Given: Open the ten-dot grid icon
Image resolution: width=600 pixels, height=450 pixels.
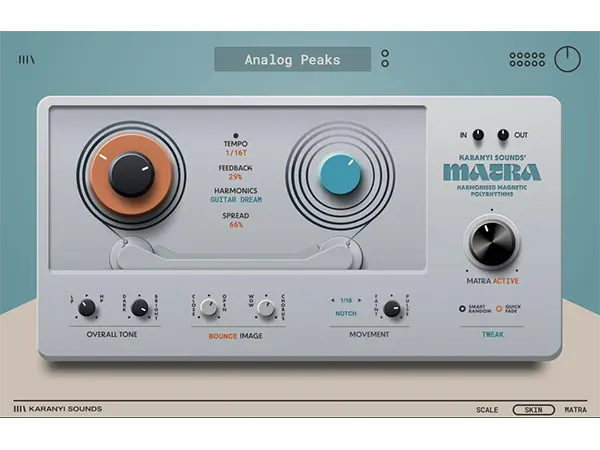Looking at the screenshot, I should tap(527, 60).
